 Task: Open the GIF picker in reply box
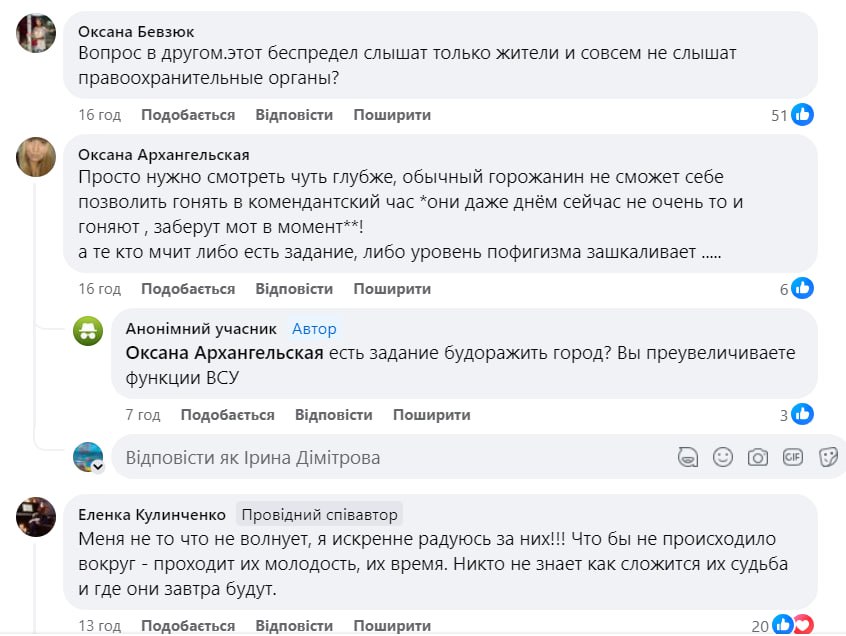(x=793, y=457)
